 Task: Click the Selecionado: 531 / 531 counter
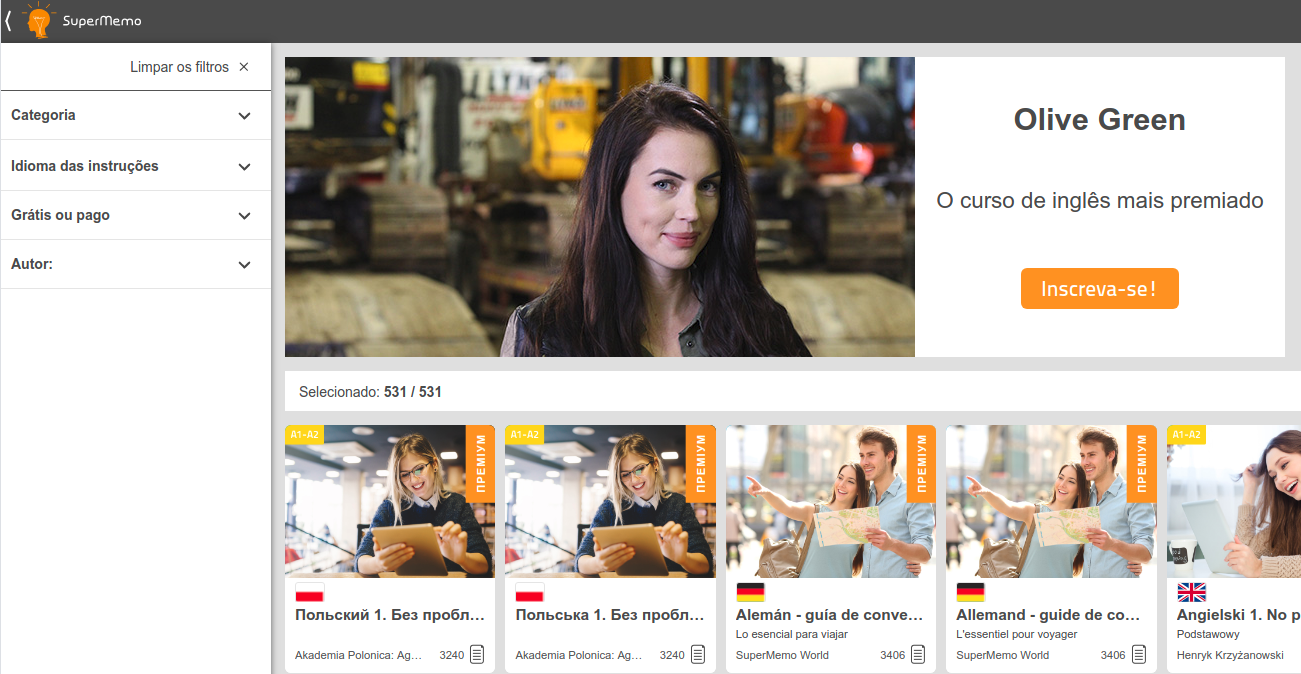(x=370, y=392)
